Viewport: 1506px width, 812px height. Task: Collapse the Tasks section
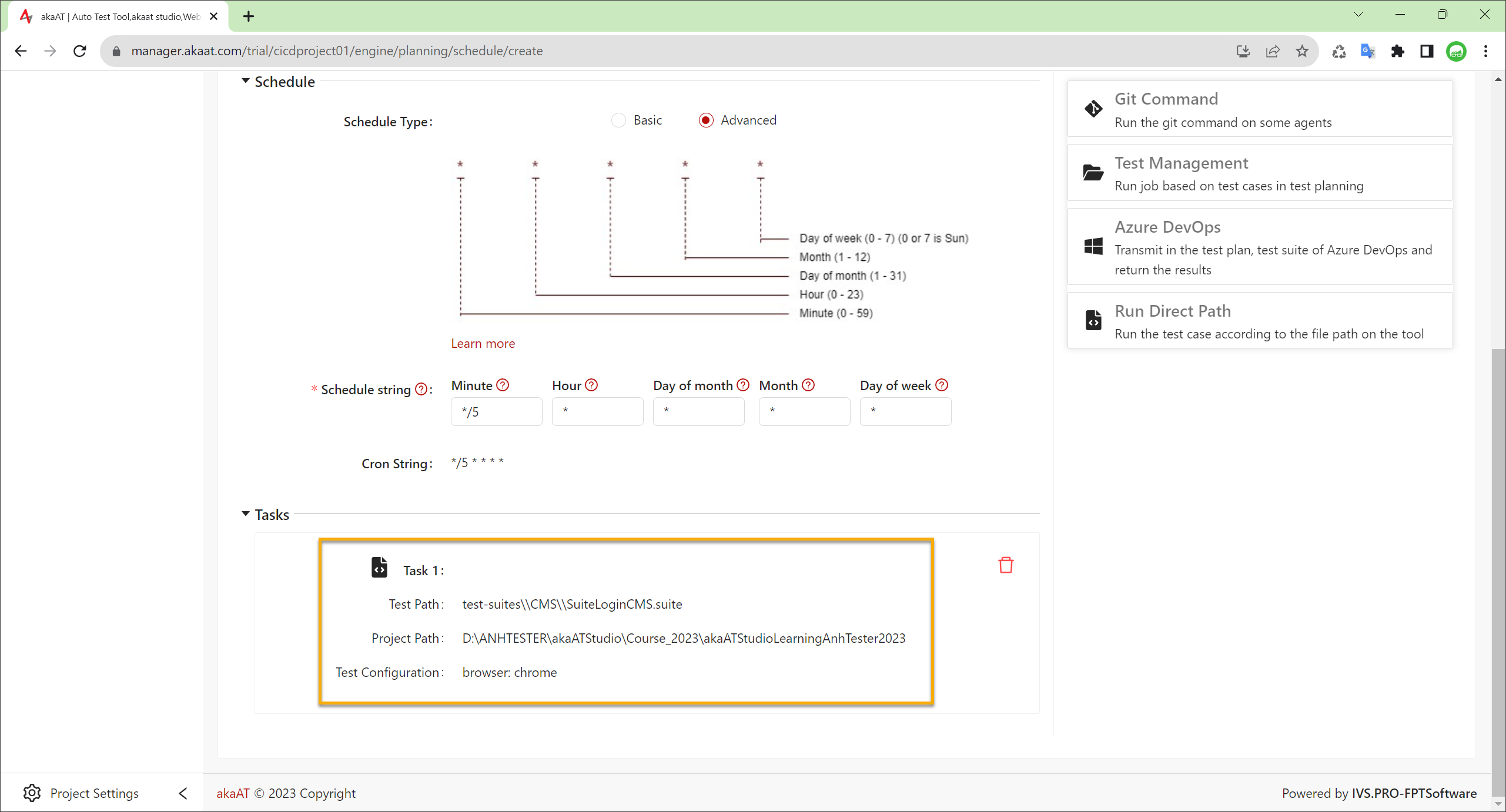pos(246,514)
